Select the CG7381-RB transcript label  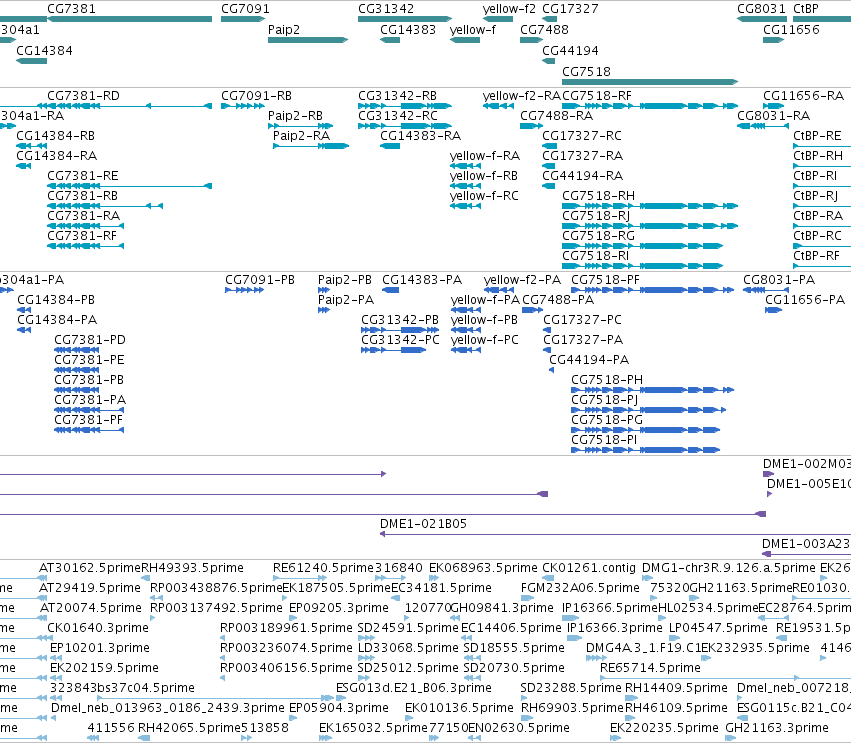(82, 196)
